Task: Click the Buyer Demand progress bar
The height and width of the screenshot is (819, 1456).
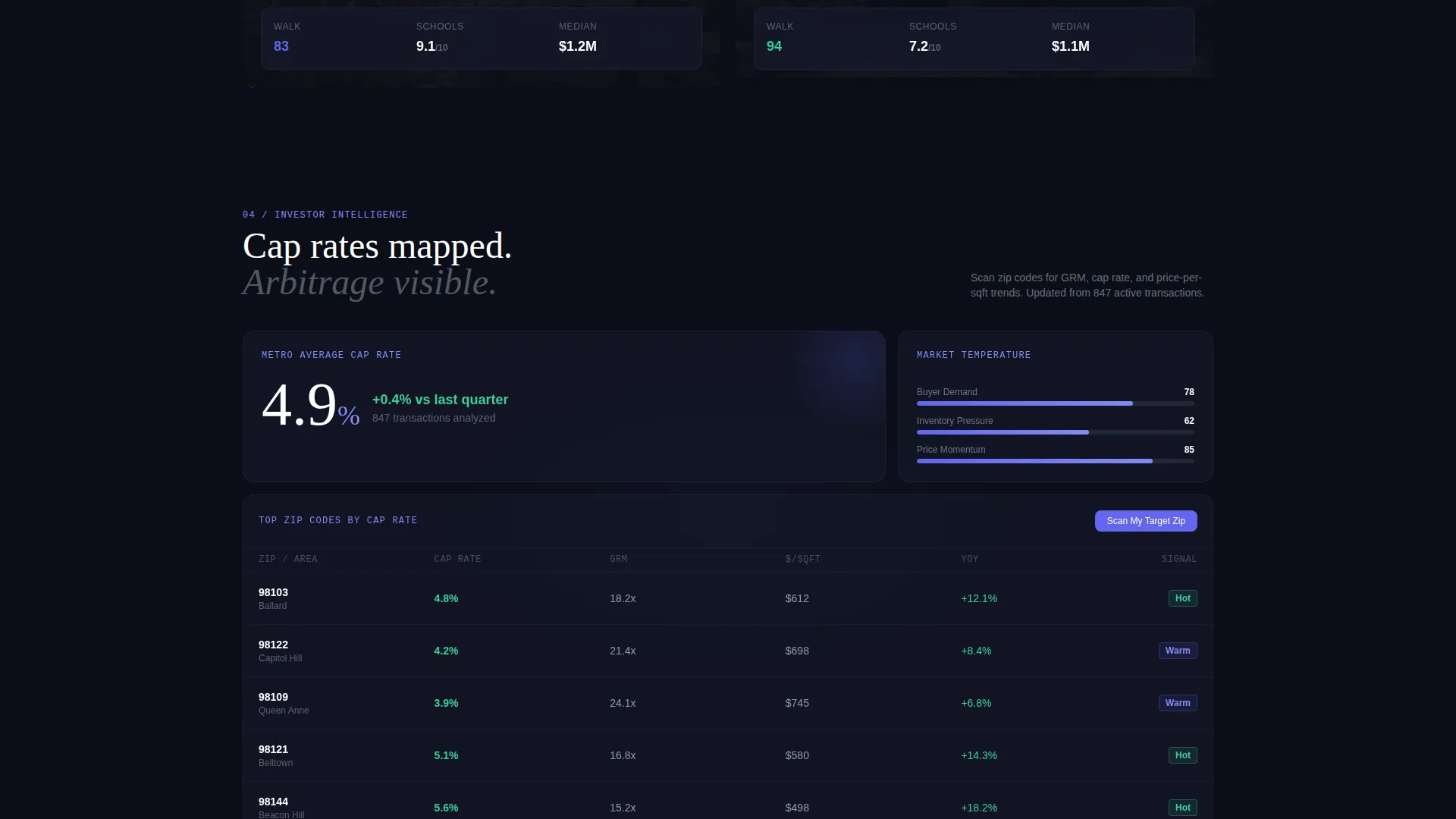Action: 1055,403
